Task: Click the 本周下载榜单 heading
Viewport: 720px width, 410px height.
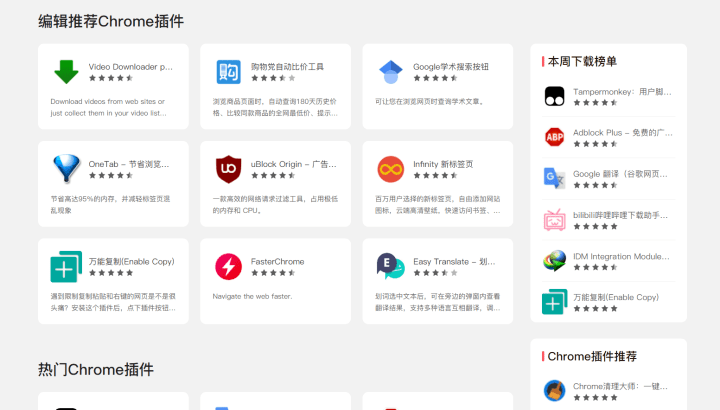Action: [x=582, y=61]
